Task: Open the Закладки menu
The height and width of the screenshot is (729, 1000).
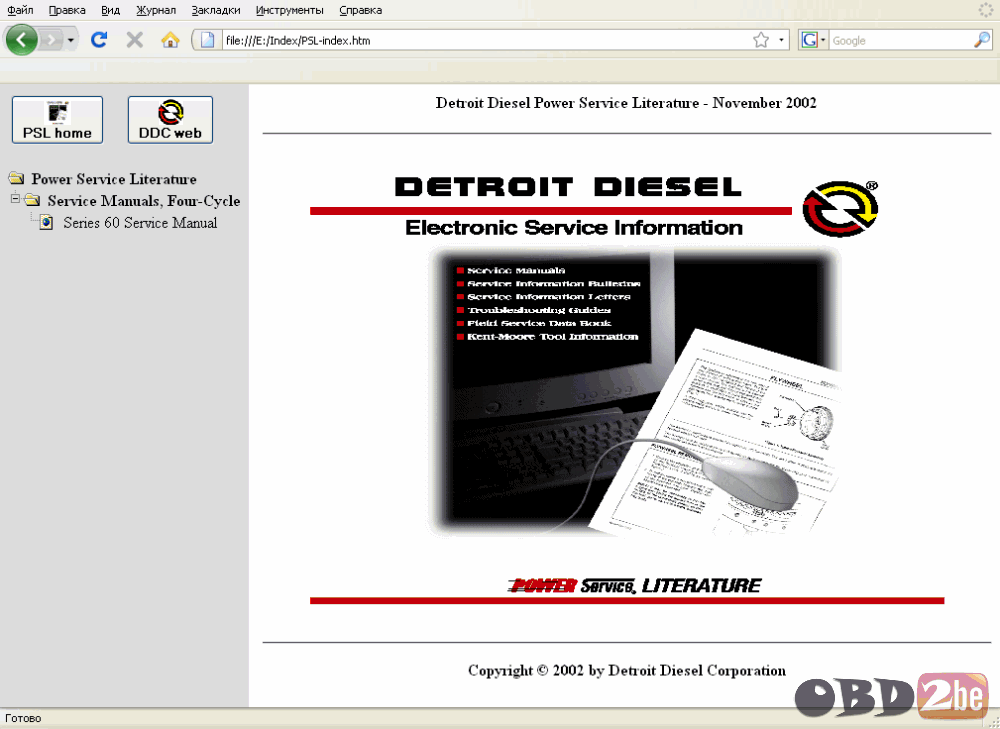Action: coord(216,10)
